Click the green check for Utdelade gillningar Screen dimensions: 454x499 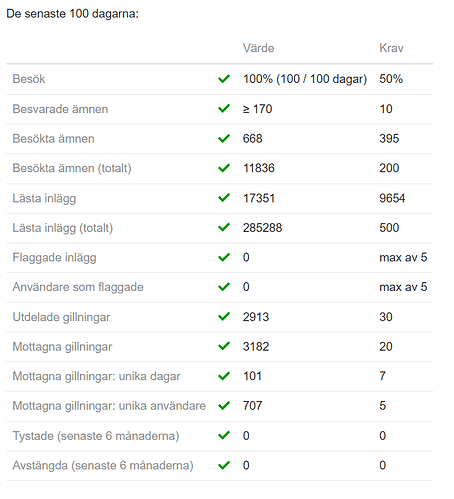pos(224,317)
